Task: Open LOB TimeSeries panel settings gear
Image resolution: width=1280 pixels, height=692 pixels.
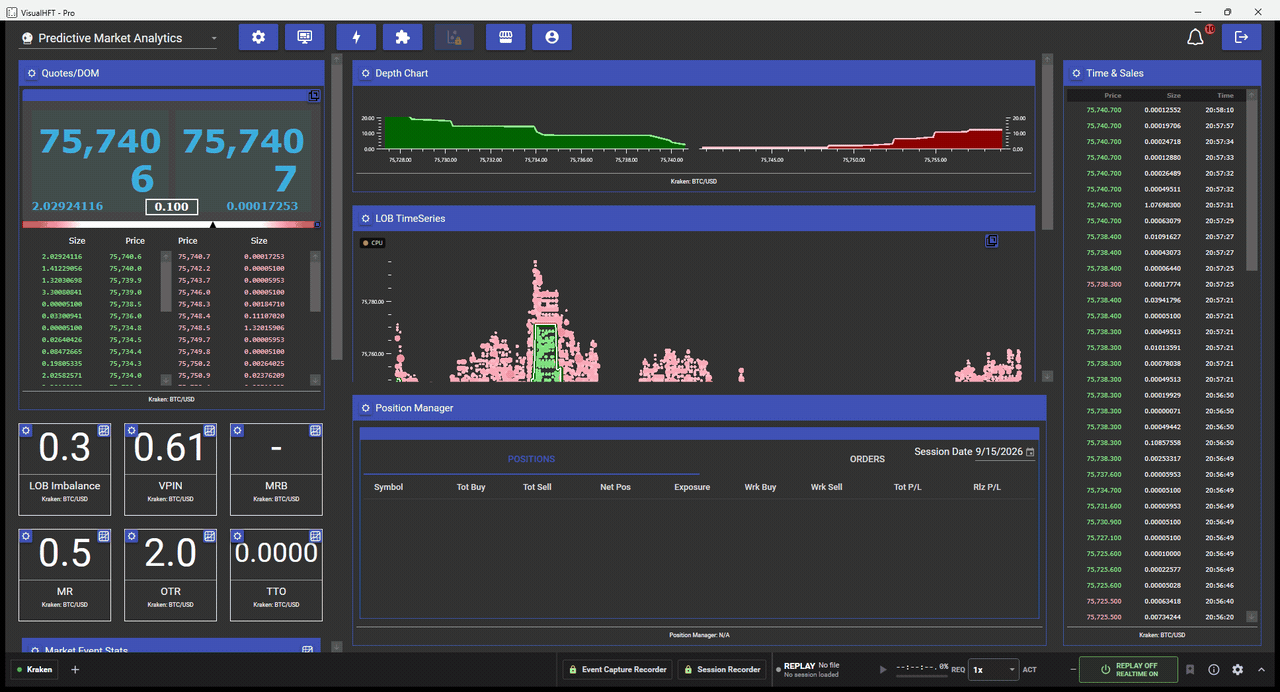Action: pos(365,218)
